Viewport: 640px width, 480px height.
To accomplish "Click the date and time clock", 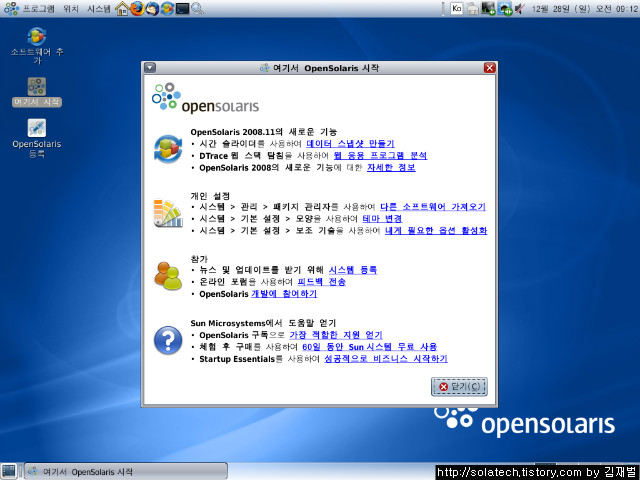I will 584,9.
